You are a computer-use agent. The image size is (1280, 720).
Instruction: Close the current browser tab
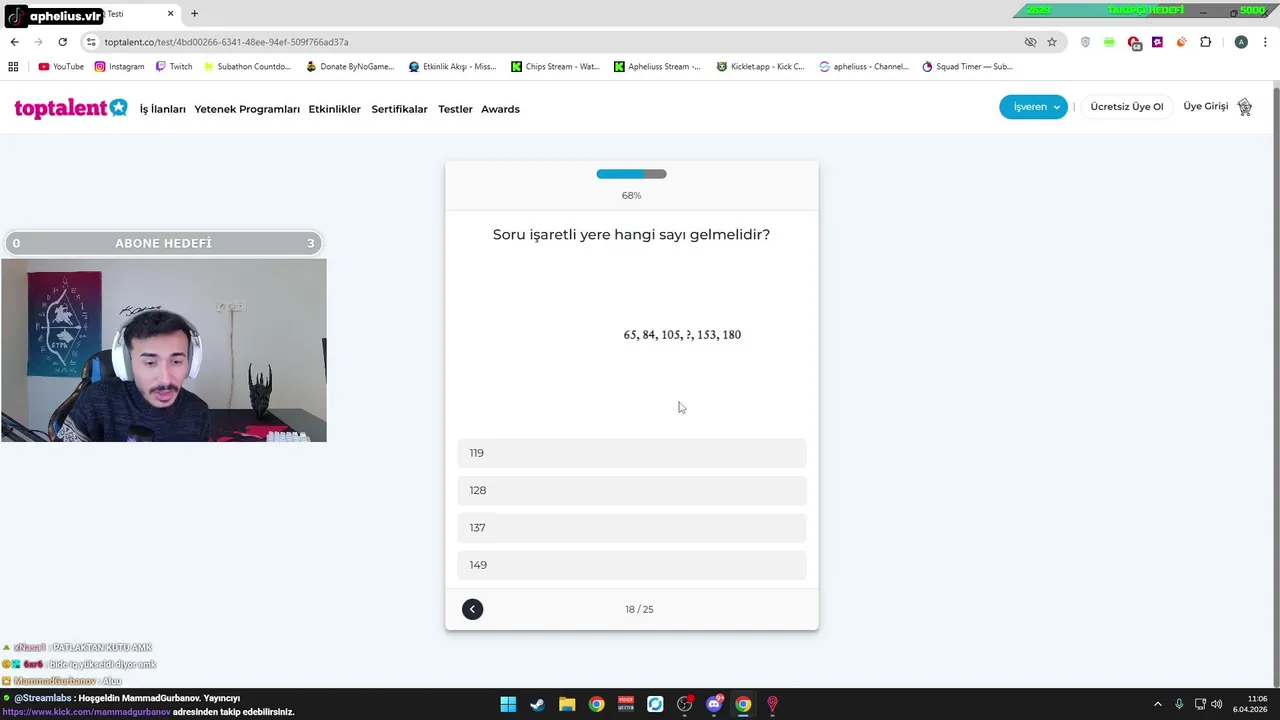[170, 14]
